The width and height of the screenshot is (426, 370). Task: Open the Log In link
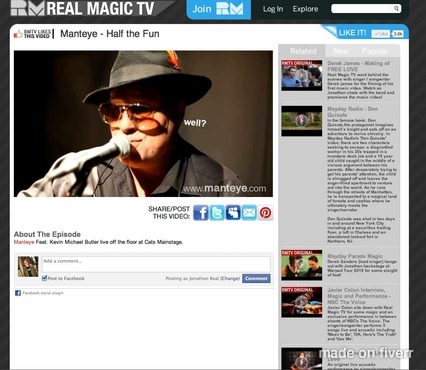pyautogui.click(x=273, y=9)
